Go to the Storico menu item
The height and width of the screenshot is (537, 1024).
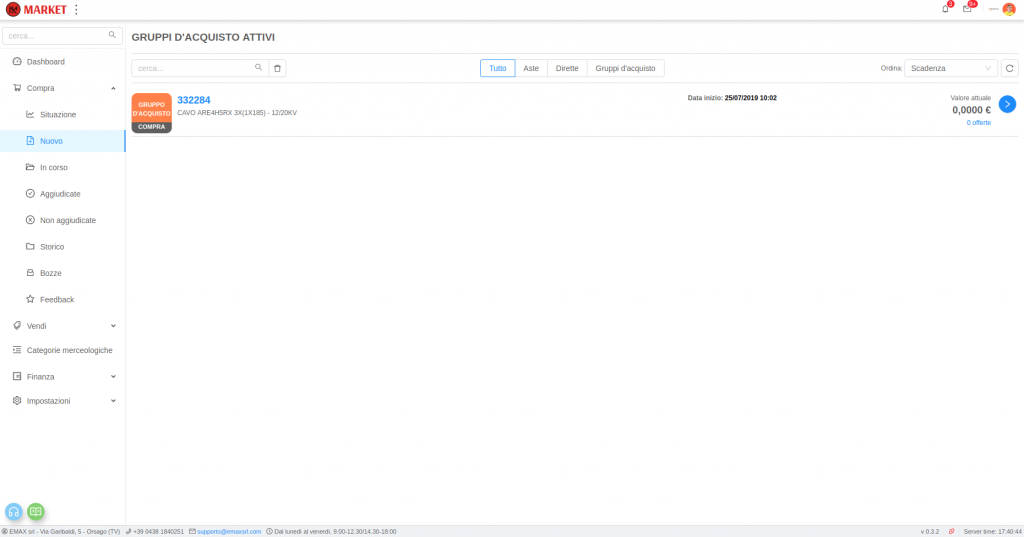tap(52, 246)
